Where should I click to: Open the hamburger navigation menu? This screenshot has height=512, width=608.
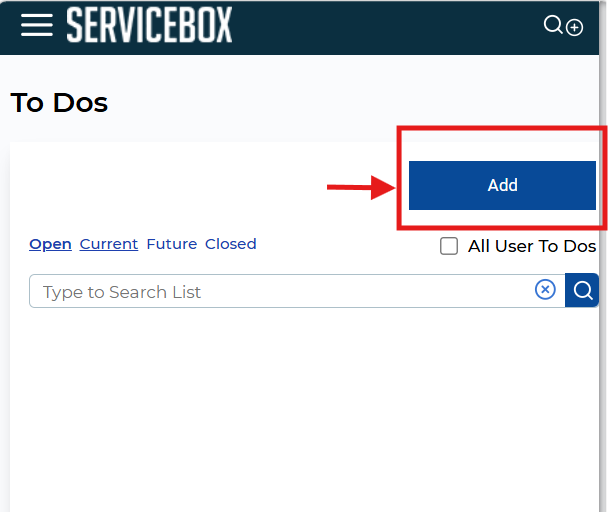tap(36, 25)
